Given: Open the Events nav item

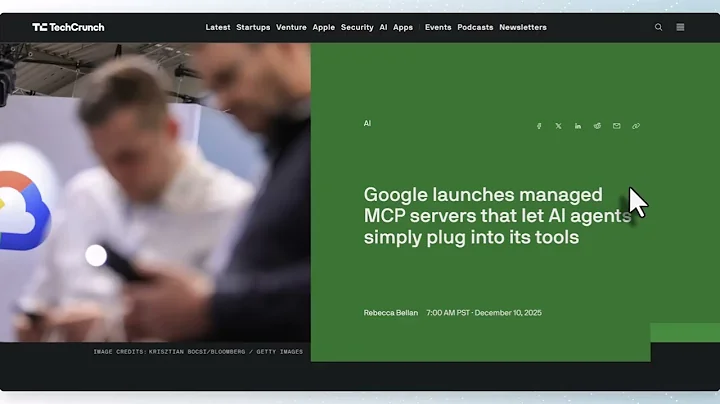Looking at the screenshot, I should coord(438,28).
